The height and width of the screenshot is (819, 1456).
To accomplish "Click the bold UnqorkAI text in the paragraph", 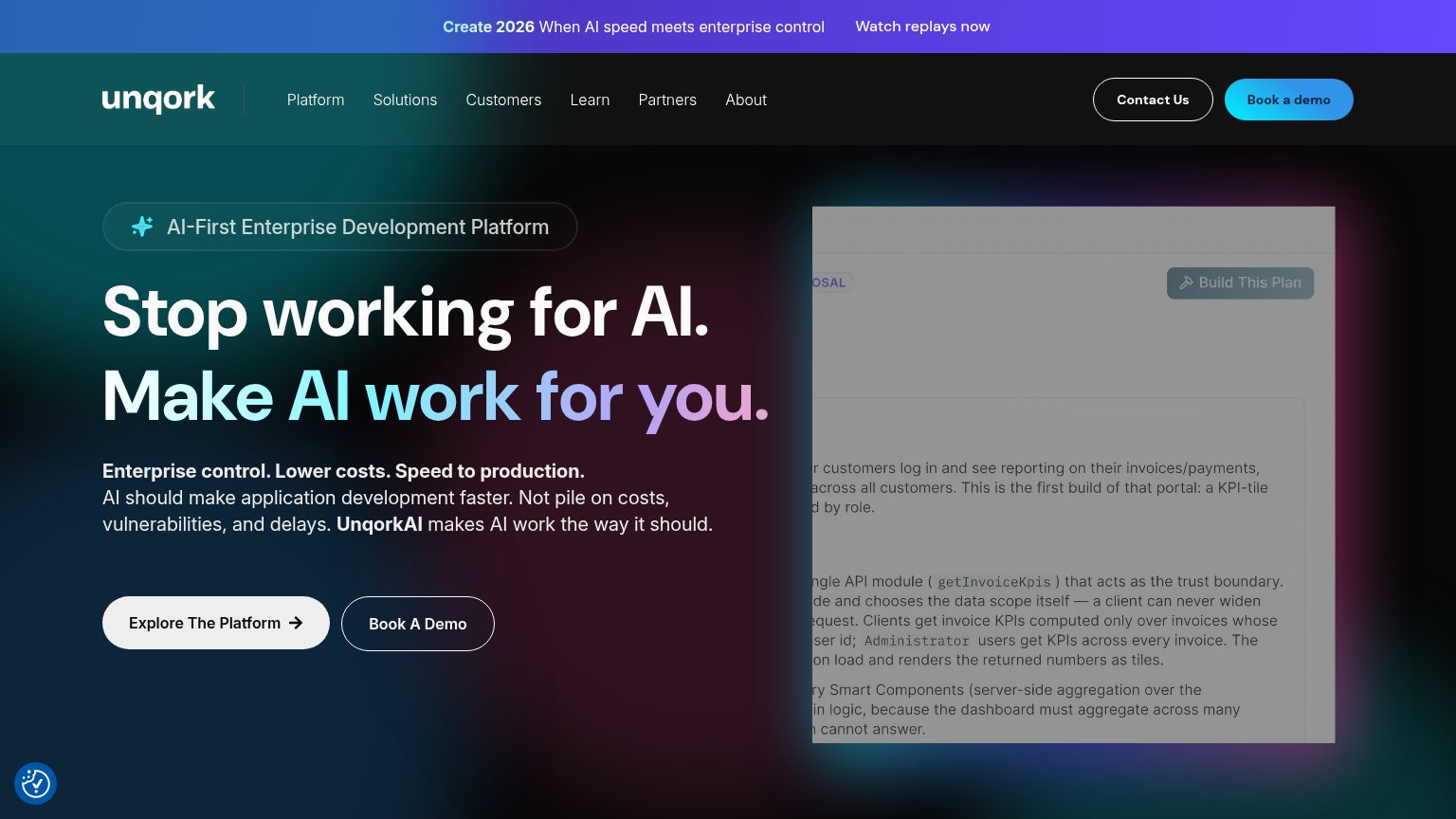I will pyautogui.click(x=379, y=524).
